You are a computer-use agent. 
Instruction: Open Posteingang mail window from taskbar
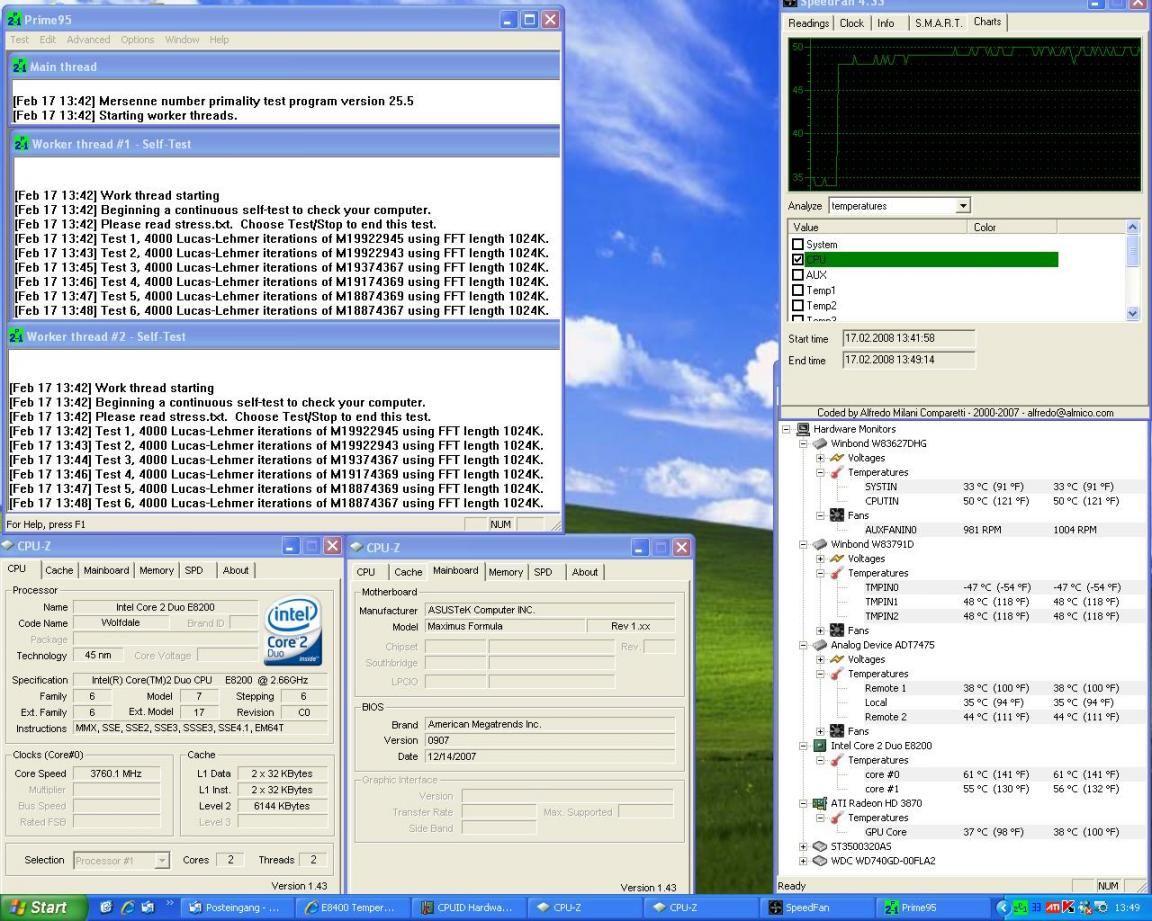tap(238, 908)
